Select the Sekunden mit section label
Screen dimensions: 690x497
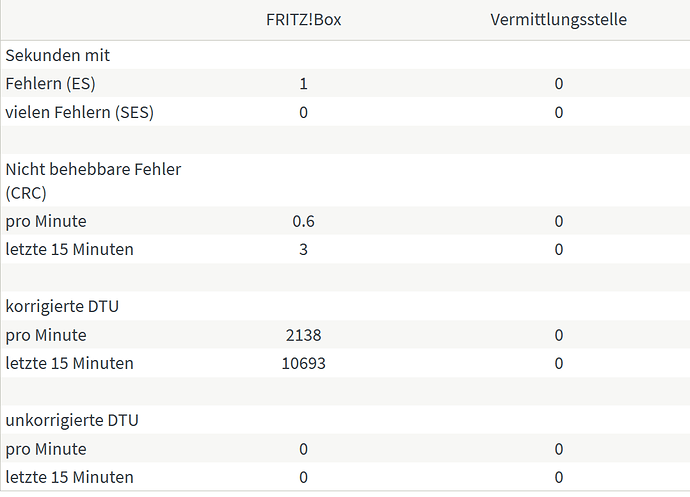coord(58,55)
